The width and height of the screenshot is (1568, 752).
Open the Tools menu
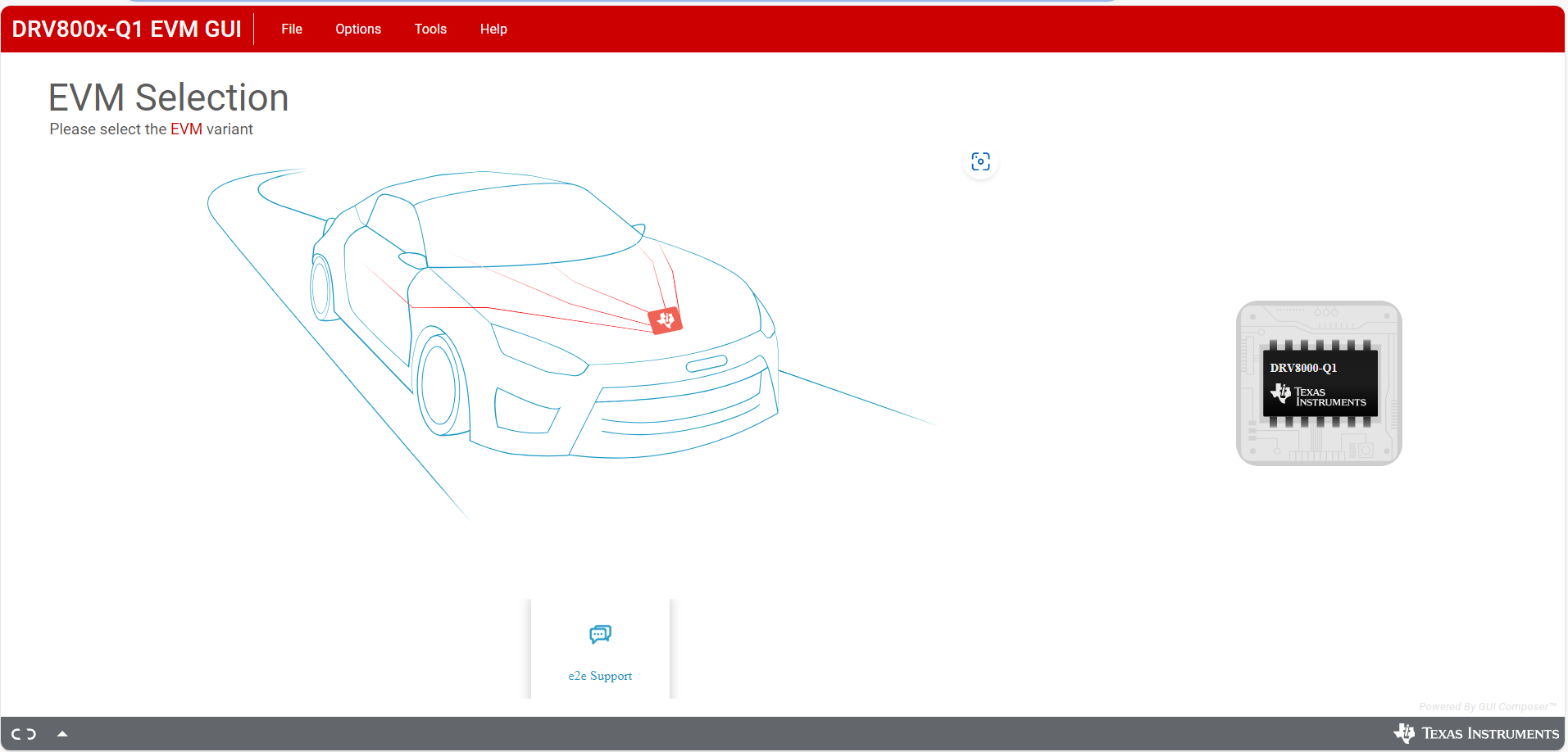click(430, 29)
